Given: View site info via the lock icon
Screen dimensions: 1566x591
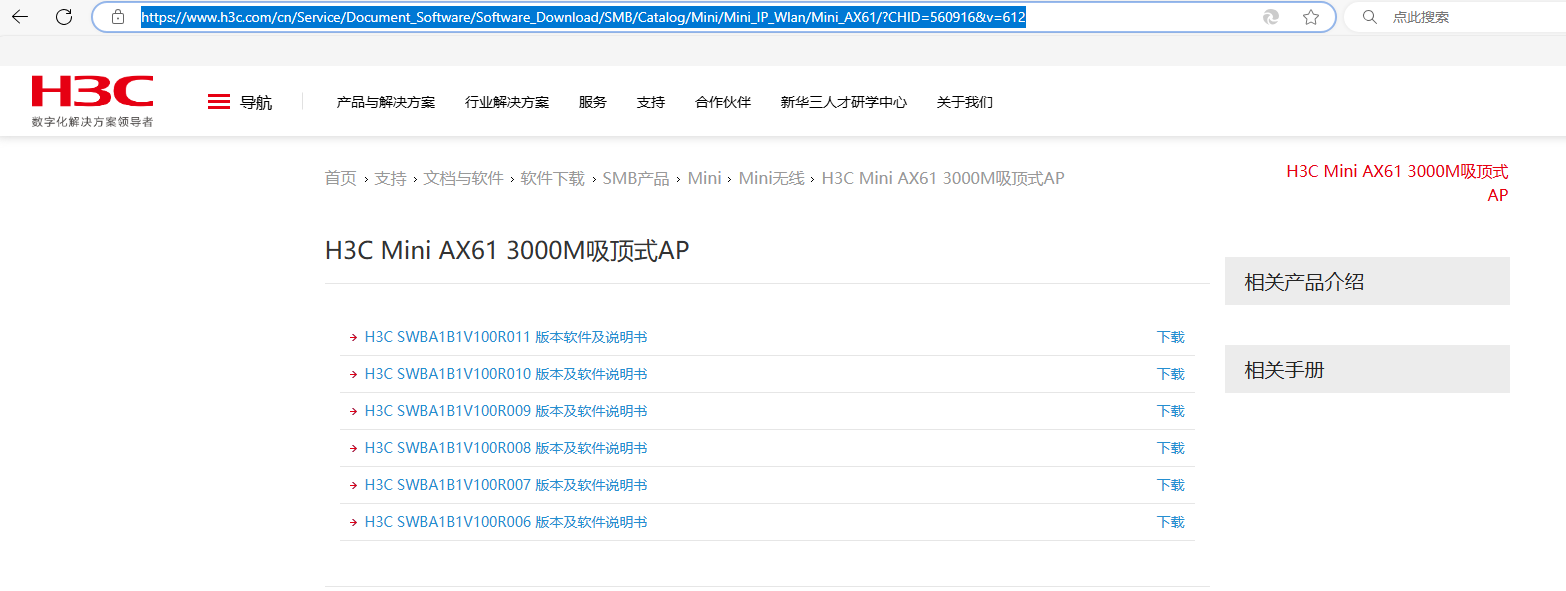Looking at the screenshot, I should click(x=118, y=17).
